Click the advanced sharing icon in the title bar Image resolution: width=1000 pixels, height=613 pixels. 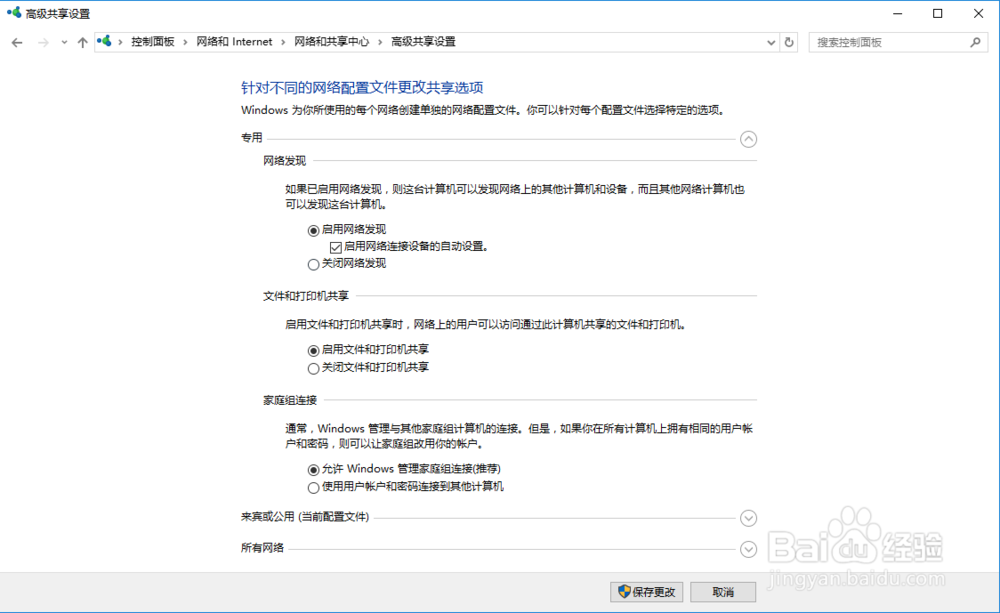[12, 13]
